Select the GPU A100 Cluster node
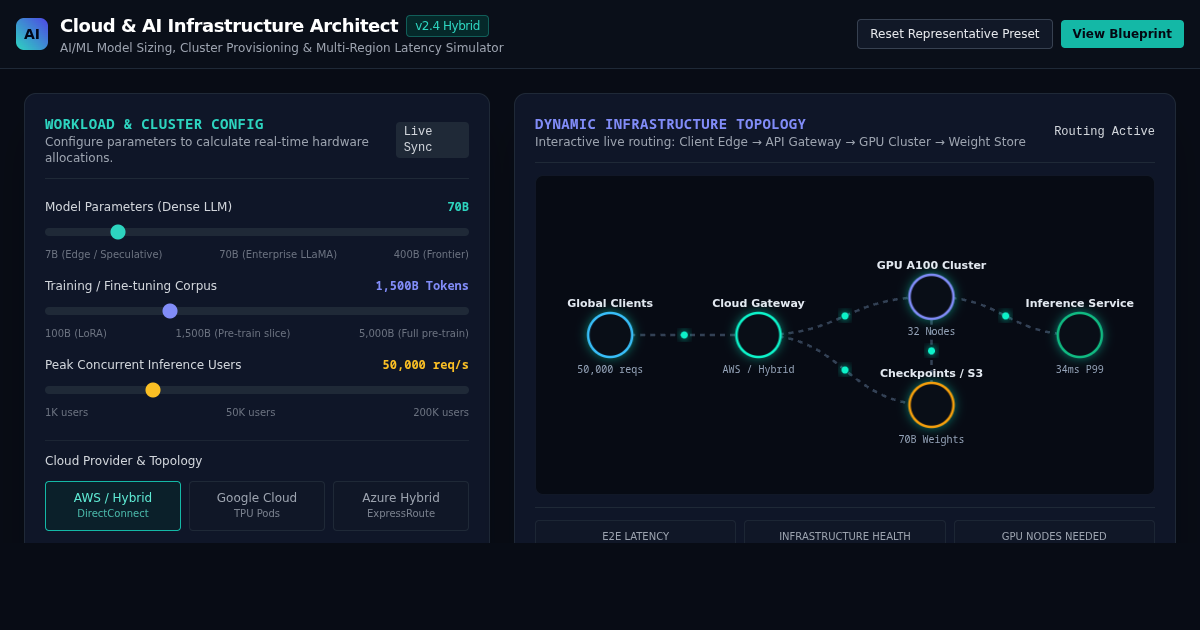The width and height of the screenshot is (1200, 630). pyautogui.click(x=931, y=297)
